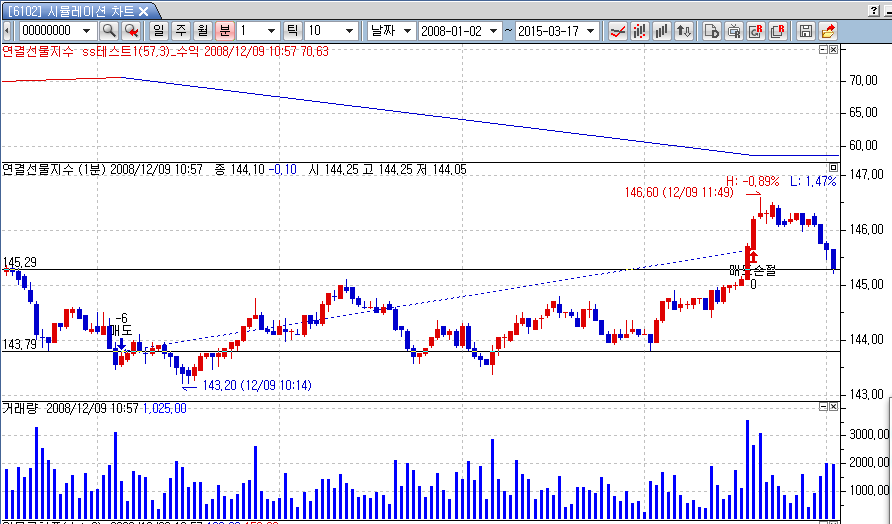Viewport: 892px width, 524px height.
Task: Click the question mark help icon
Action: pos(874,10)
